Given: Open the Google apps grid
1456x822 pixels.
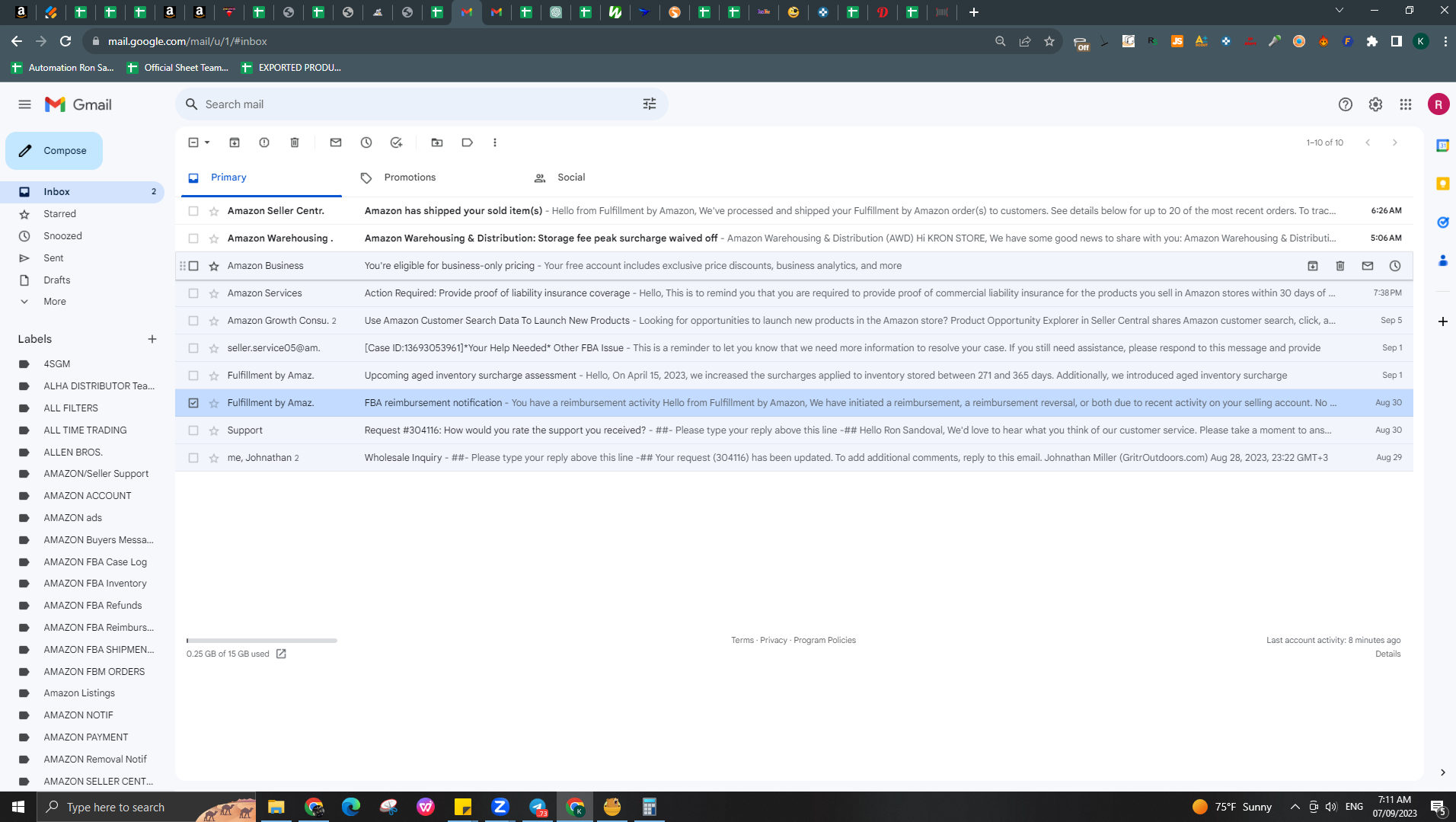Looking at the screenshot, I should click(1406, 104).
